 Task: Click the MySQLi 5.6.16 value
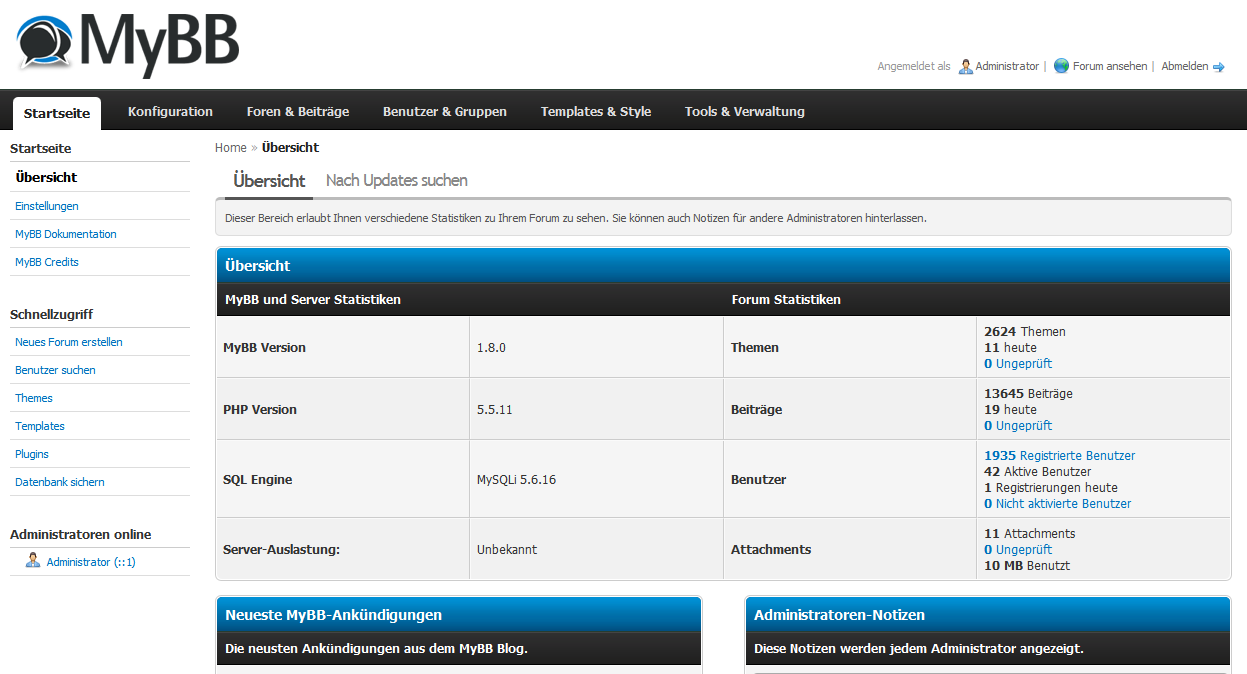click(x=516, y=480)
